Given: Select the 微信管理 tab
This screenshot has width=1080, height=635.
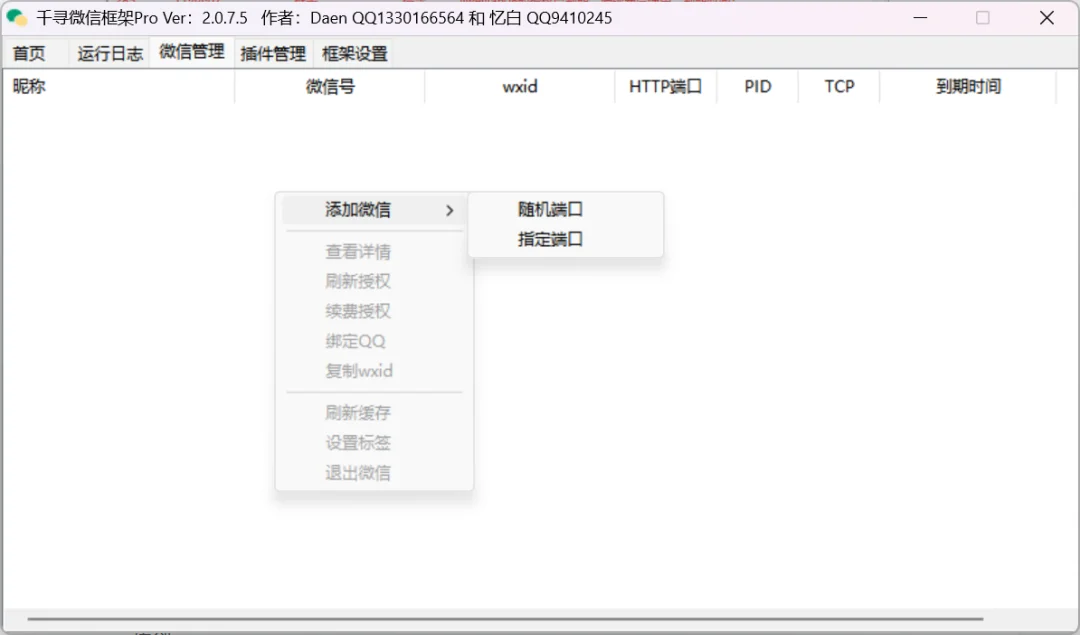Looking at the screenshot, I should 191,52.
